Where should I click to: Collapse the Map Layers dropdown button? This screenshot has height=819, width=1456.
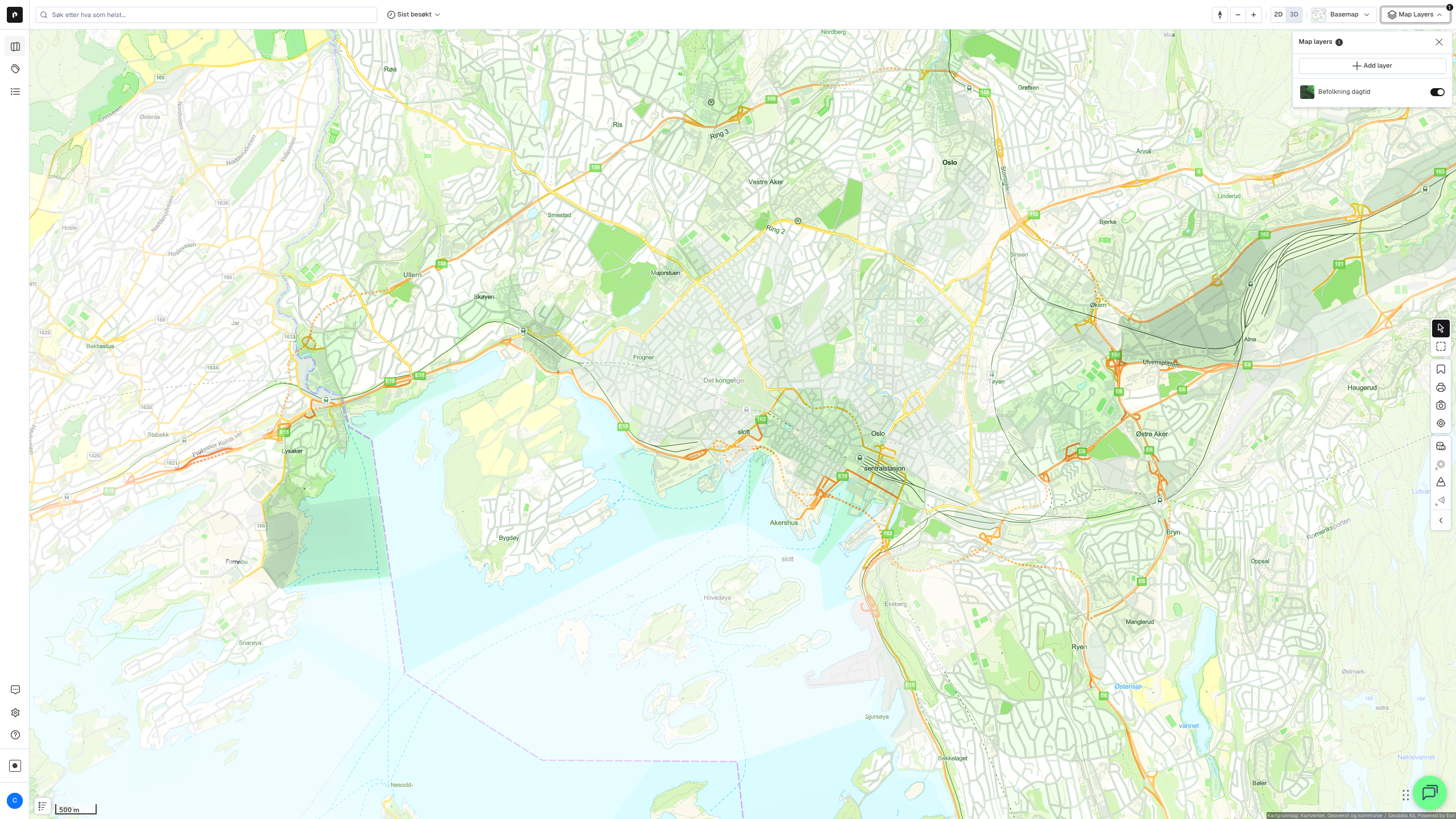[x=1416, y=15]
